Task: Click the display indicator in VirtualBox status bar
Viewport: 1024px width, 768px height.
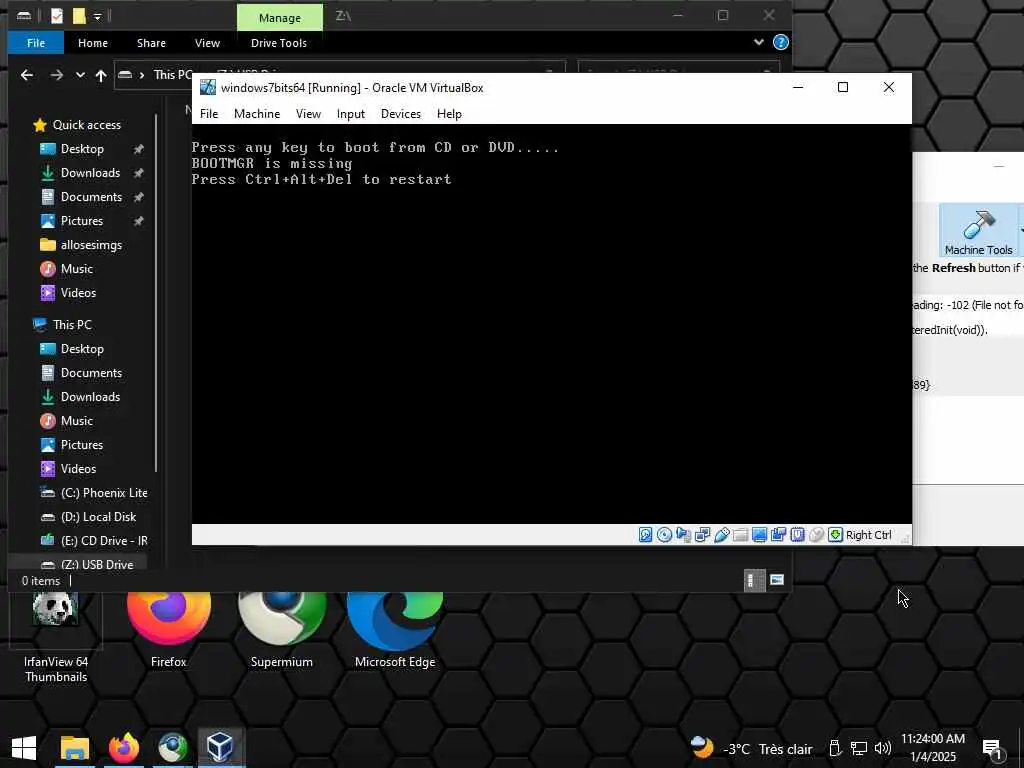Action: coord(760,535)
